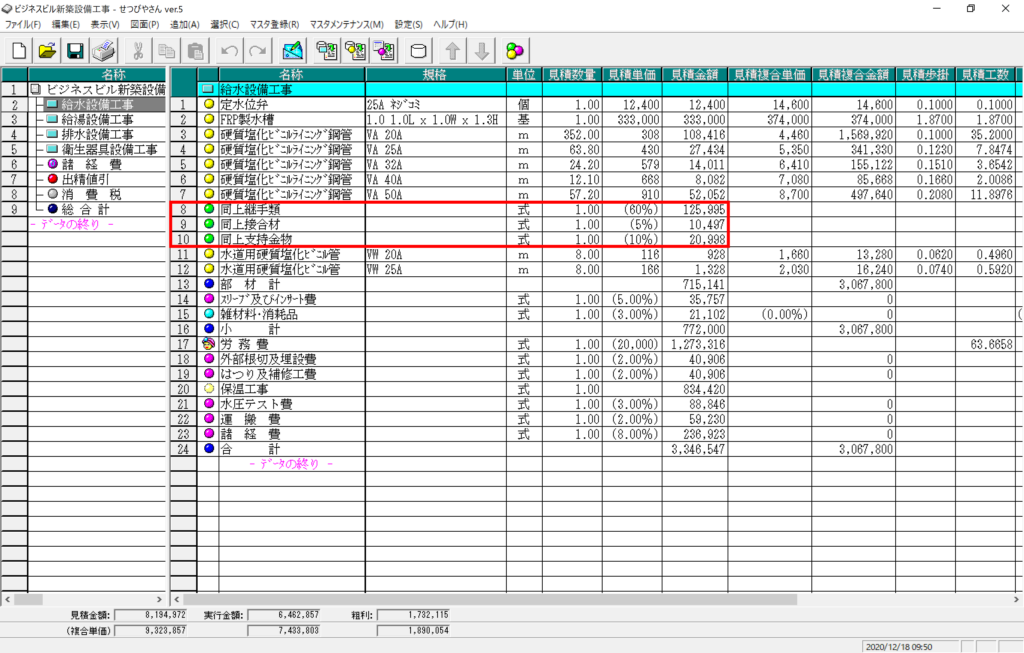Print using the printer toolbar icon
The width and height of the screenshot is (1024, 653).
pos(103,51)
